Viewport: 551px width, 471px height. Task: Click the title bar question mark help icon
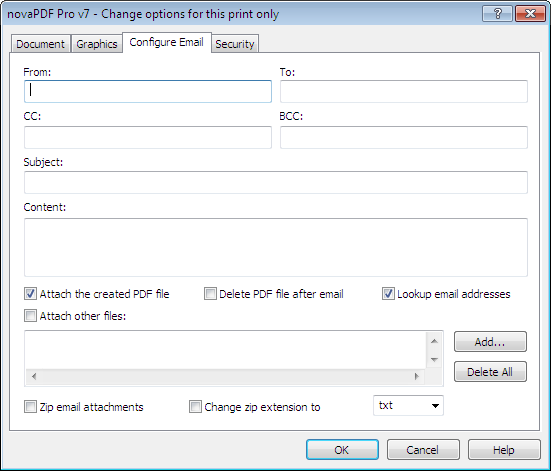[497, 14]
